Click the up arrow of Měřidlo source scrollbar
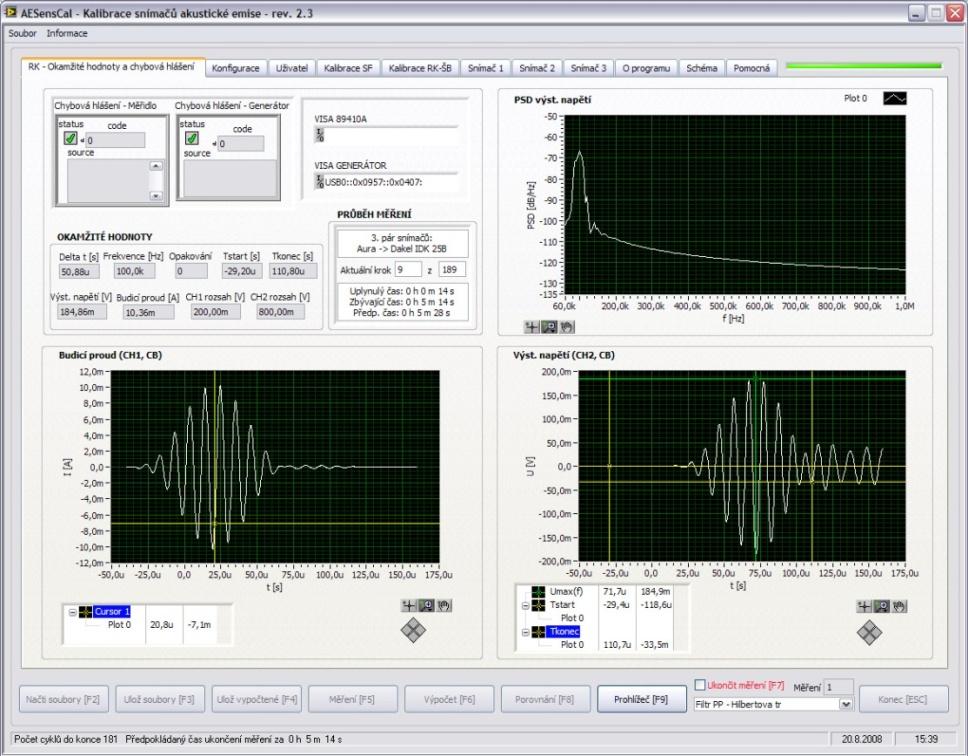968x756 pixels. coord(156,165)
